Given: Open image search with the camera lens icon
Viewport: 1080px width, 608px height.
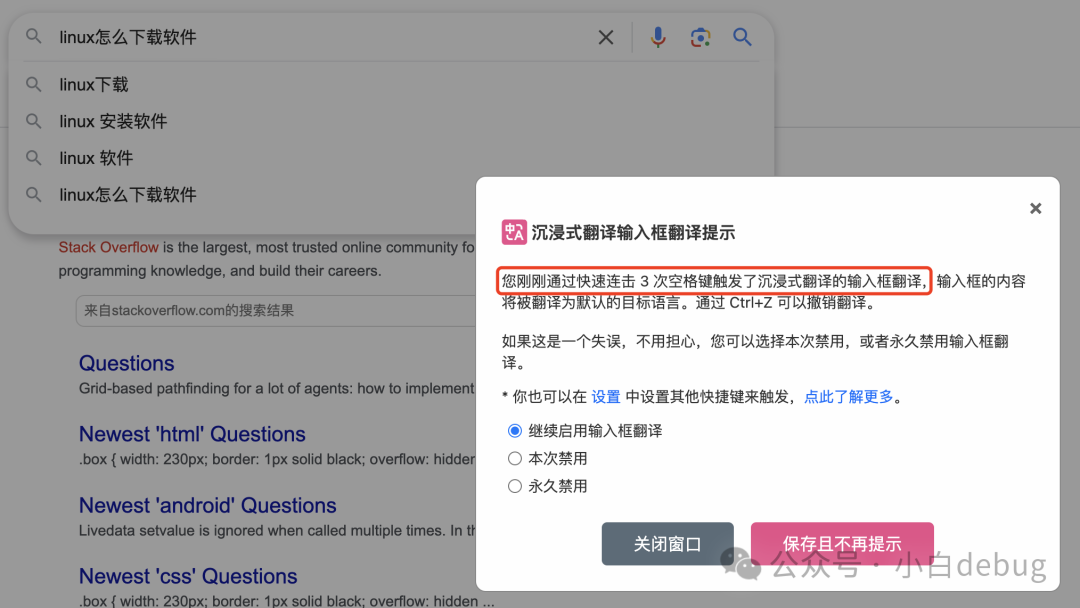Looking at the screenshot, I should click(x=700, y=37).
